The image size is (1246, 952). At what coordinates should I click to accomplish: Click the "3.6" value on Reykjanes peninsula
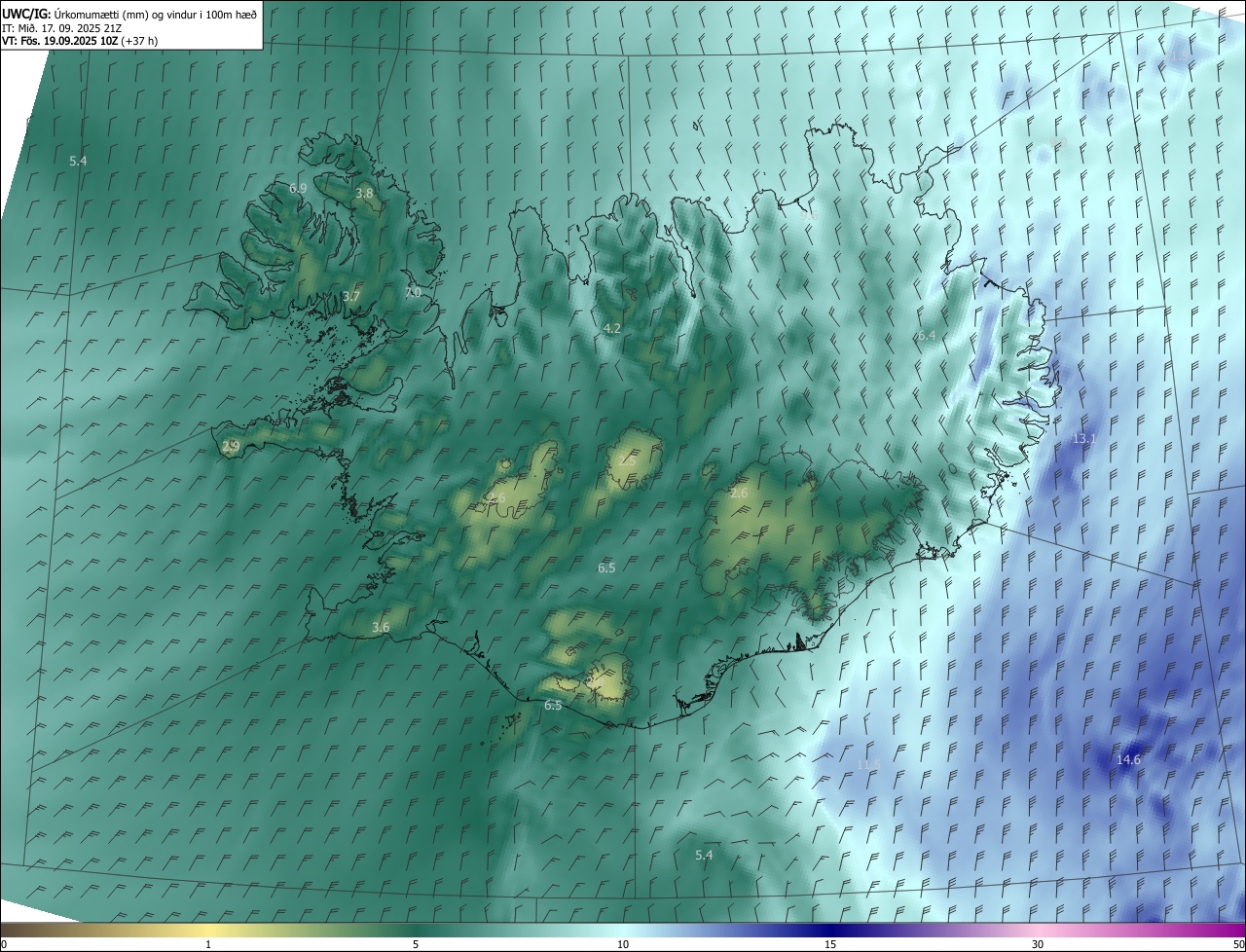pos(381,628)
